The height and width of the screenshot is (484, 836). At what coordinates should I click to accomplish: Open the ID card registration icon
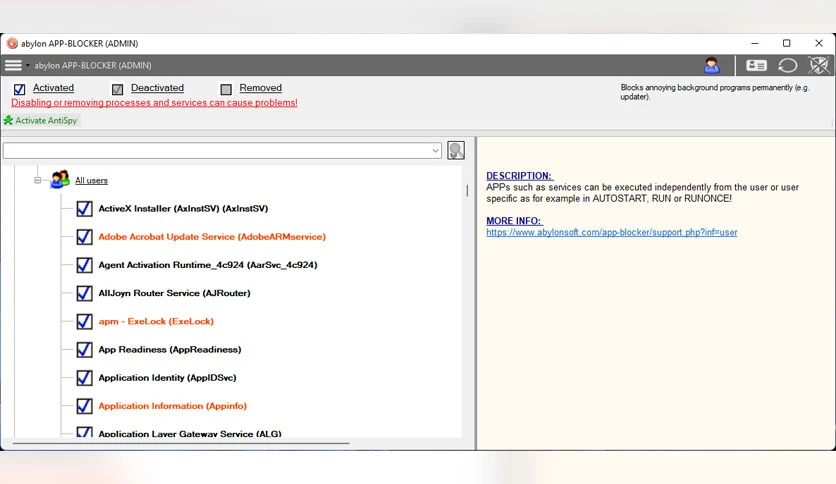click(755, 65)
